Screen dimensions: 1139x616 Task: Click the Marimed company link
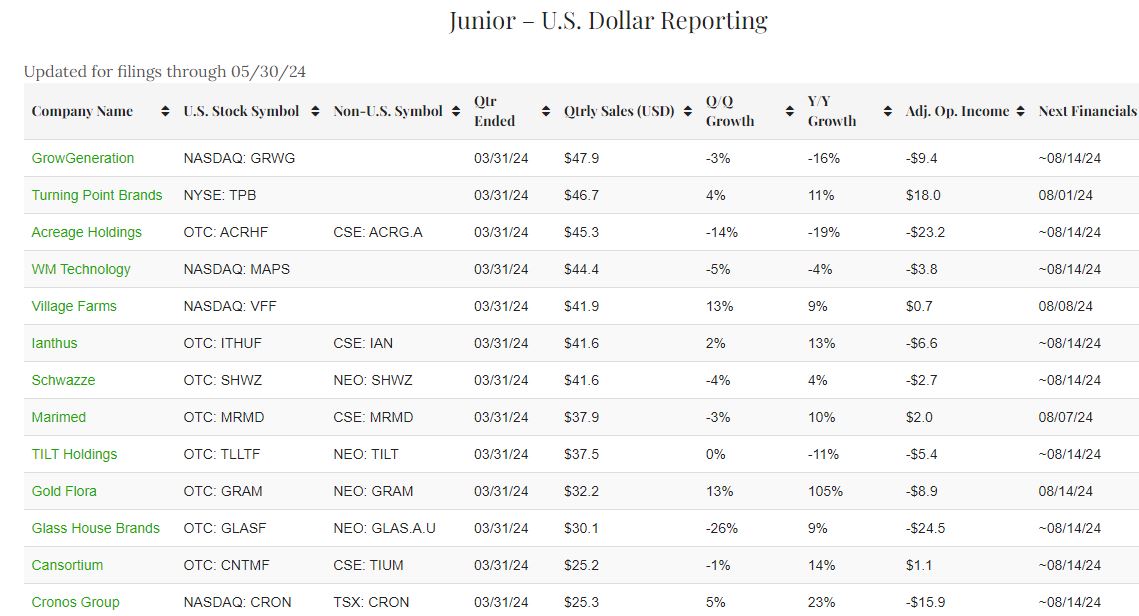coord(59,417)
